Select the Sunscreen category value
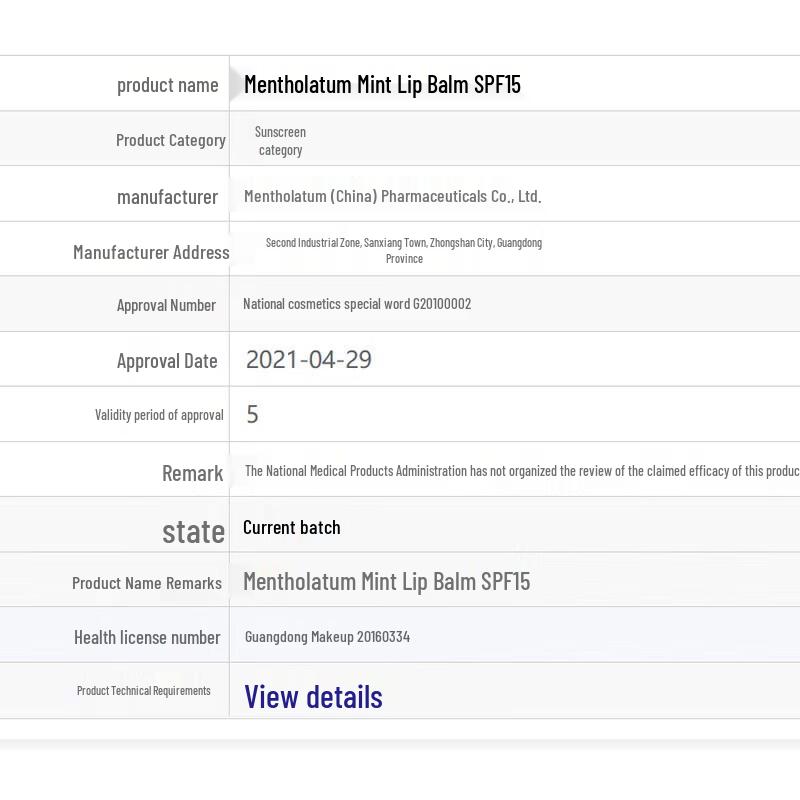This screenshot has width=800, height=800. (280, 141)
